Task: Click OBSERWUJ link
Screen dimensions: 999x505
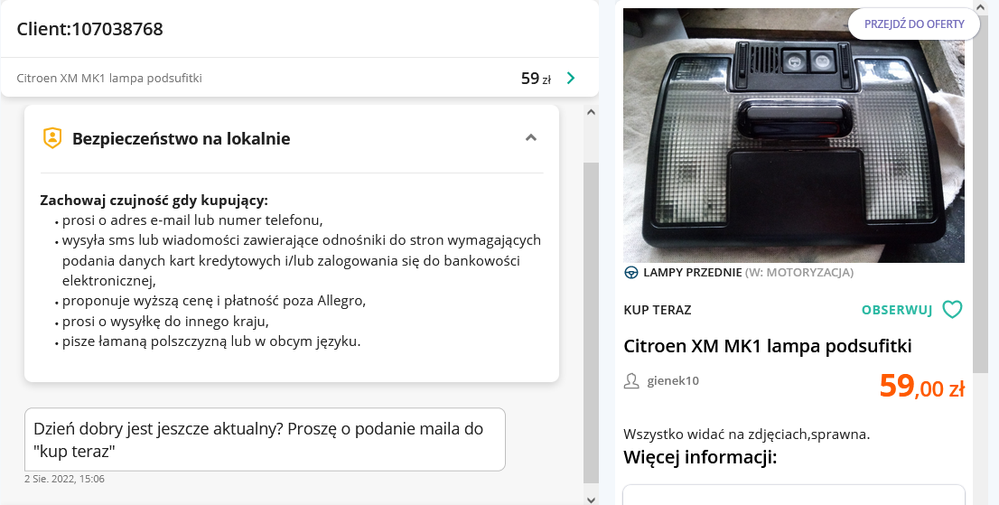Action: [896, 310]
